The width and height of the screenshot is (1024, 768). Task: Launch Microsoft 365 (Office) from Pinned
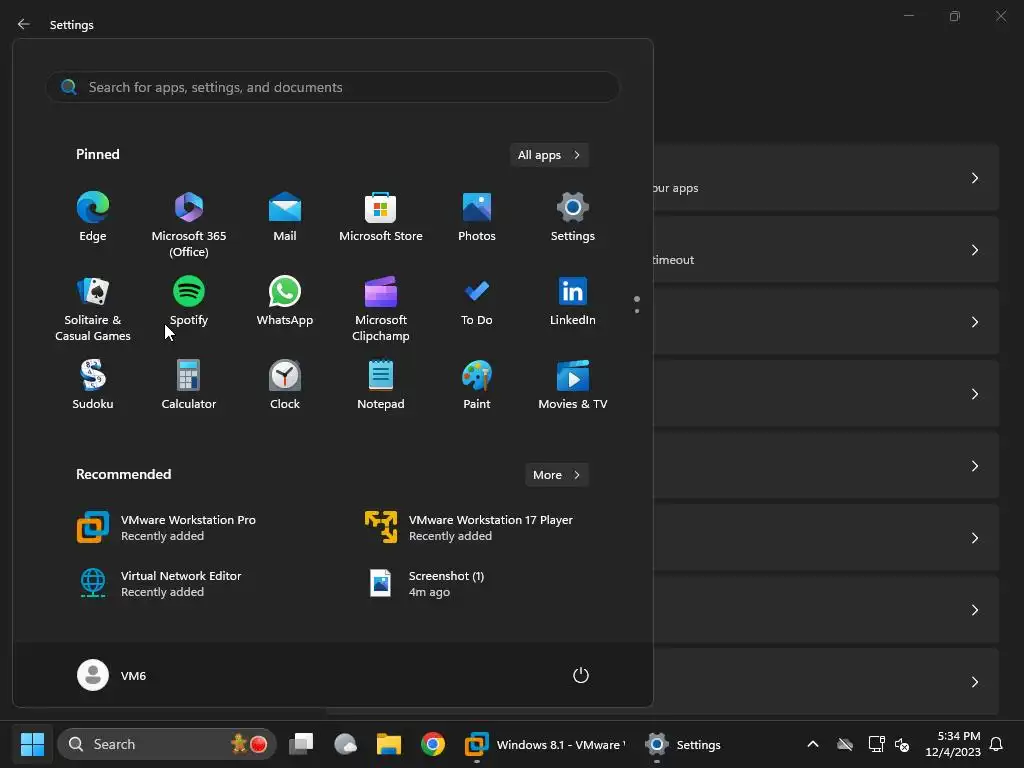pyautogui.click(x=189, y=224)
